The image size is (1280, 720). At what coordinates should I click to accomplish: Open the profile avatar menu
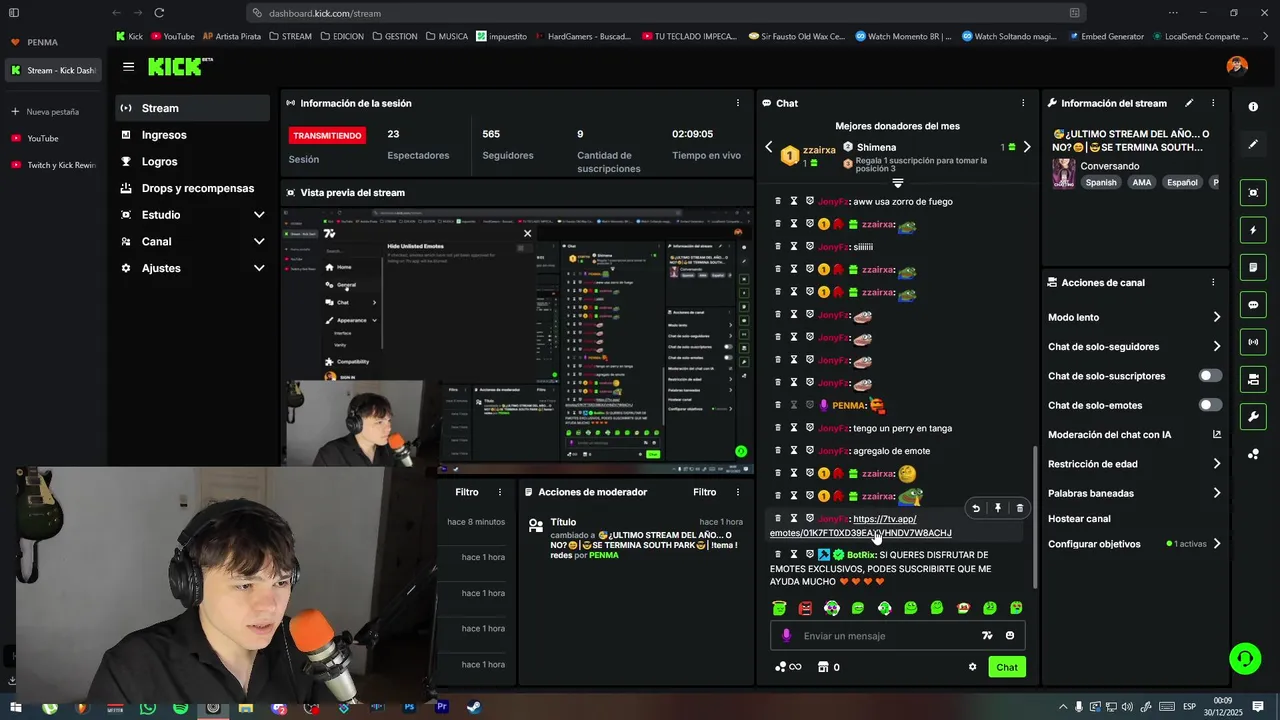1237,66
